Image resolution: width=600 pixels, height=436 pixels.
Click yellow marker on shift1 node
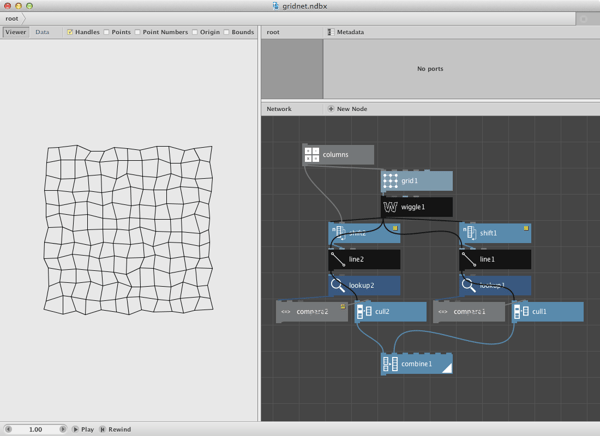pyautogui.click(x=526, y=228)
